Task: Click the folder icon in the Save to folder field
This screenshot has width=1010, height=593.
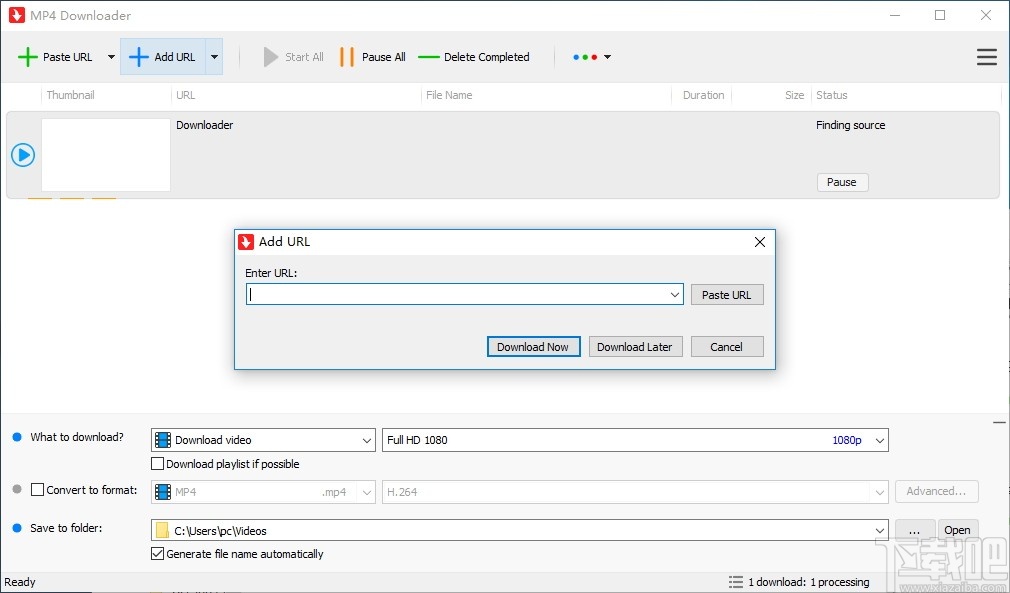Action: click(x=163, y=530)
